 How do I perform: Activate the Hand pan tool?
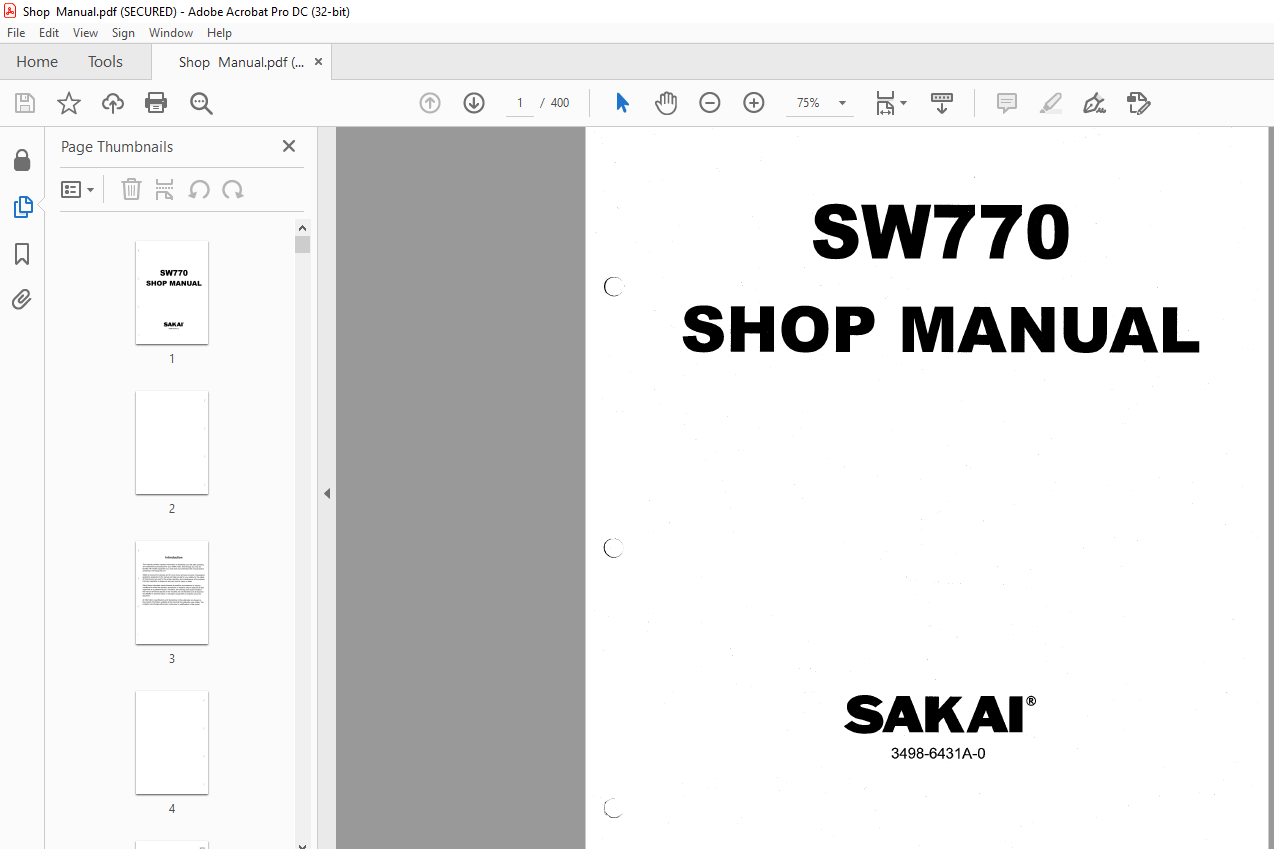(666, 103)
